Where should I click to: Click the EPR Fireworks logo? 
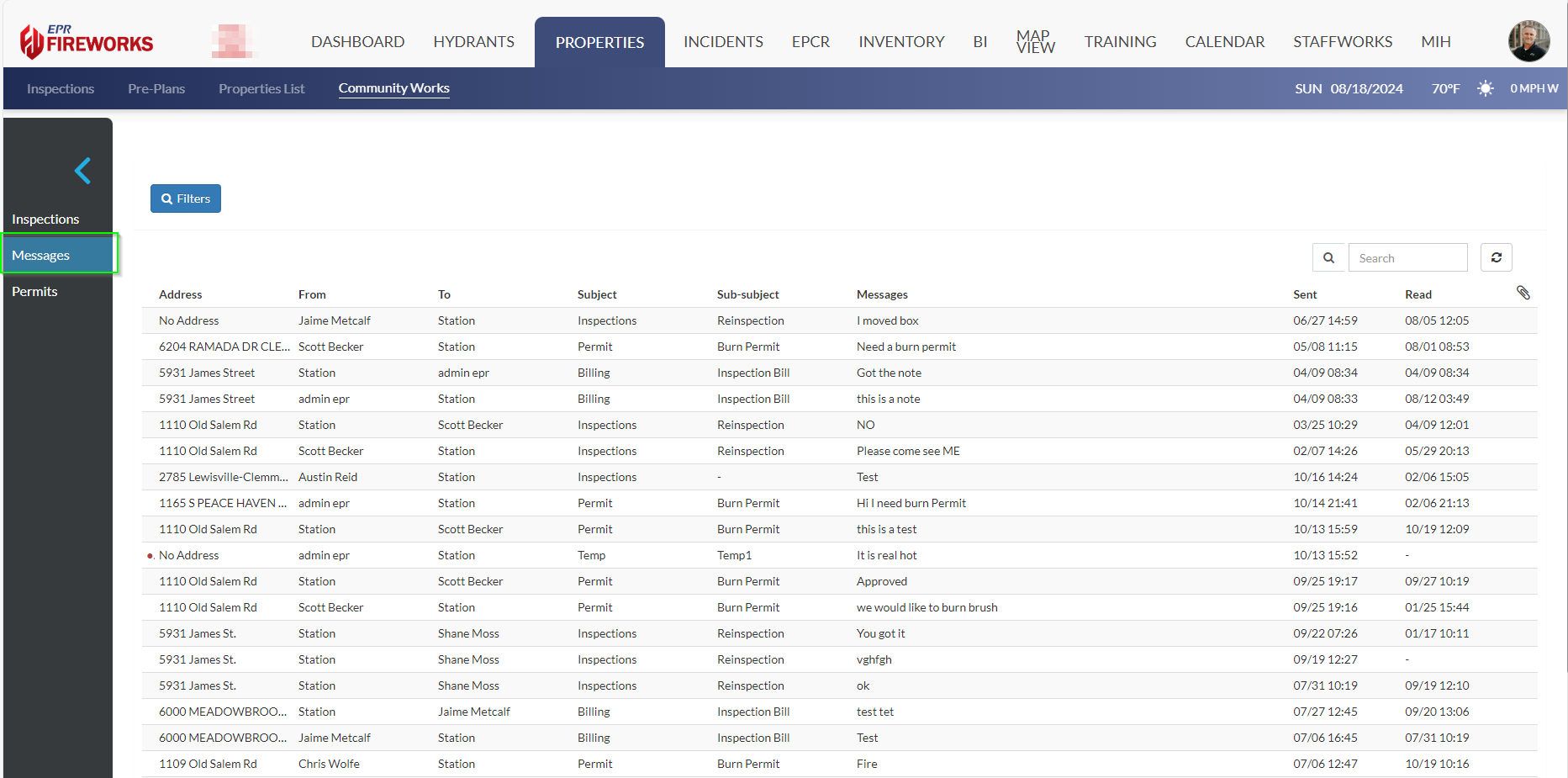[87, 41]
